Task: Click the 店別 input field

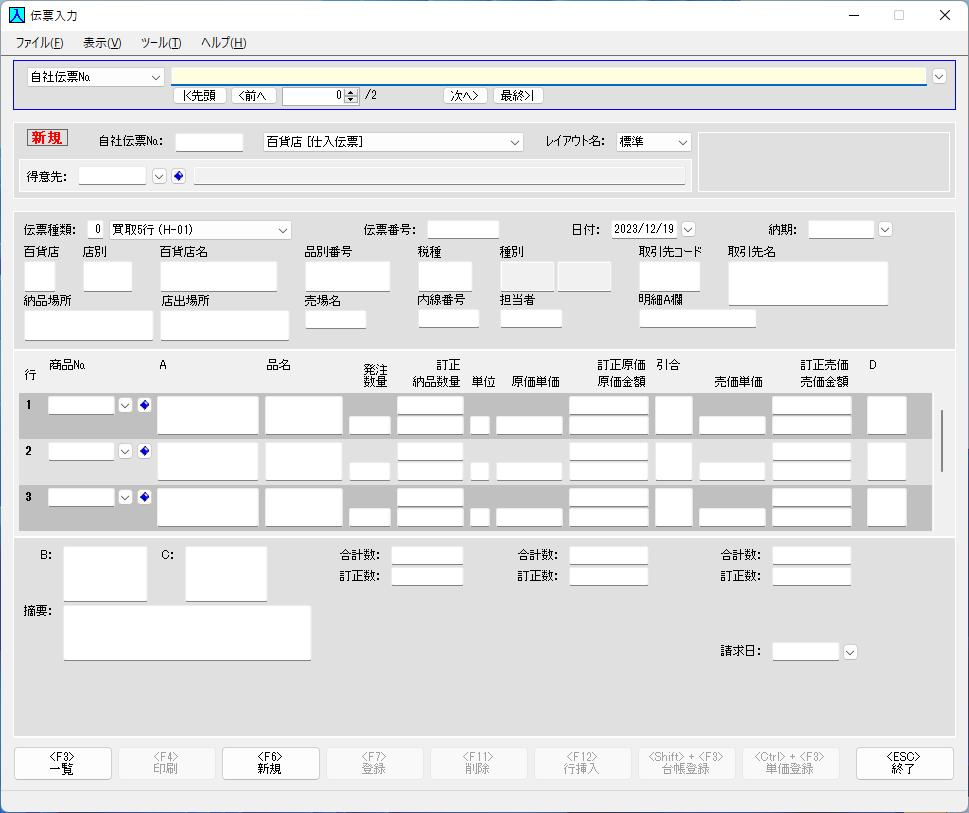Action: 108,276
